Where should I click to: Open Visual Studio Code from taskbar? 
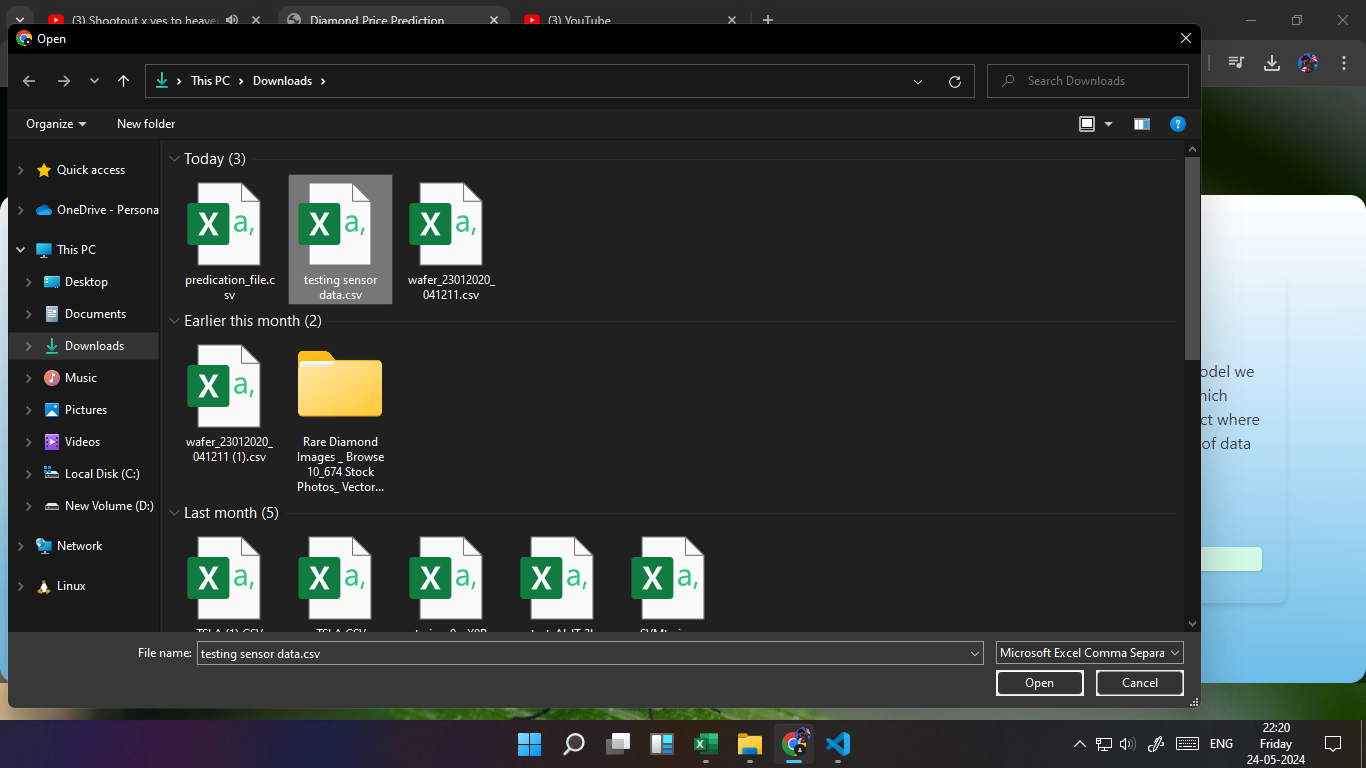(838, 744)
